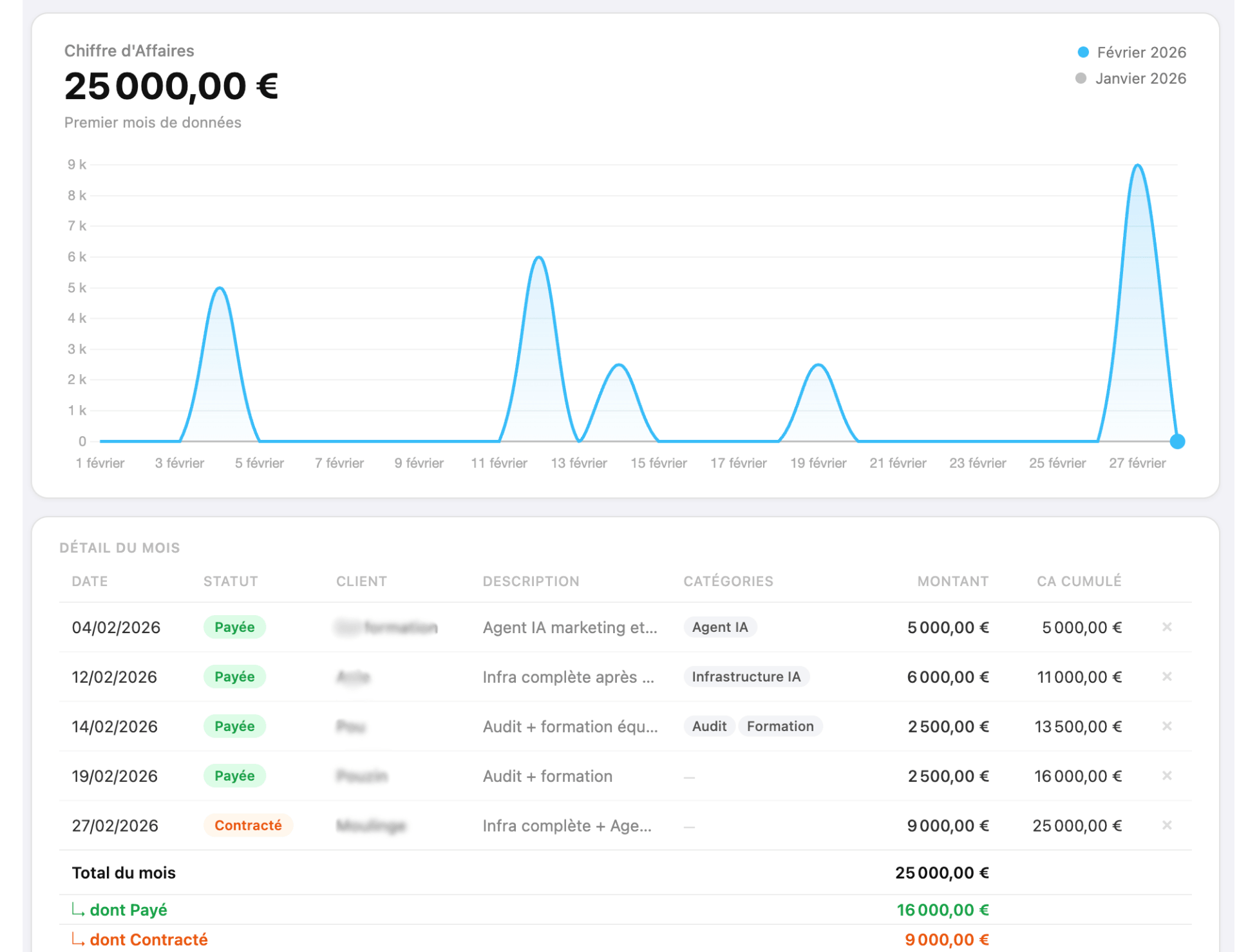Click the Payée status badge on 04/02/2026
The height and width of the screenshot is (952, 1257).
[234, 627]
